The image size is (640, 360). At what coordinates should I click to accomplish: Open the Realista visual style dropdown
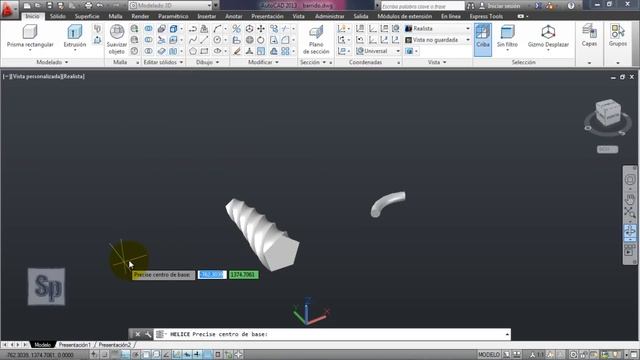438,29
